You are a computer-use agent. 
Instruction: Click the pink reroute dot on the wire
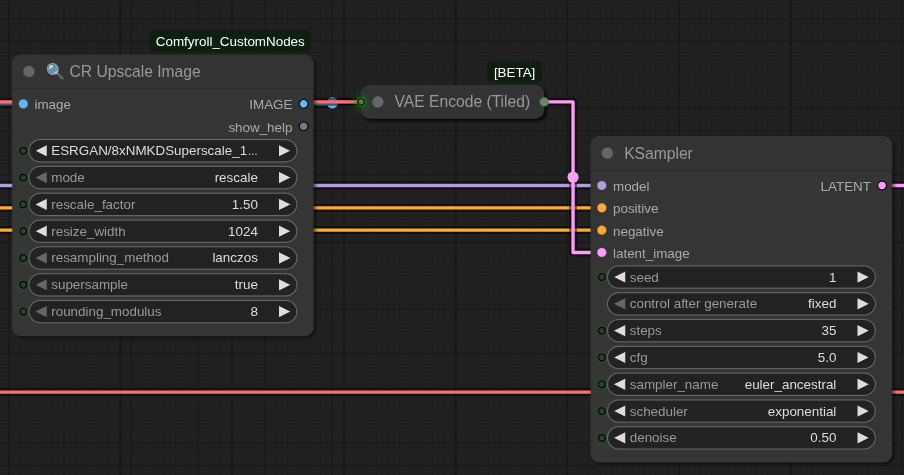pyautogui.click(x=573, y=177)
